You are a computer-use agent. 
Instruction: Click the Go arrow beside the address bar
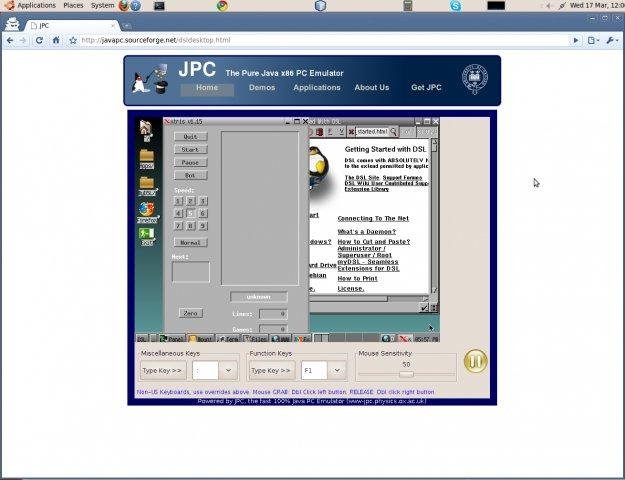click(576, 40)
